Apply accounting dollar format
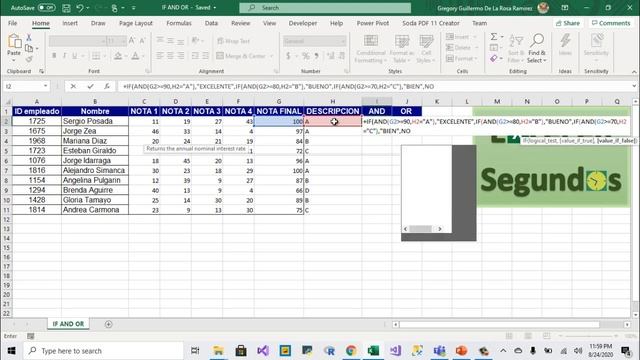Viewport: 640px width, 360px height. tap(288, 56)
